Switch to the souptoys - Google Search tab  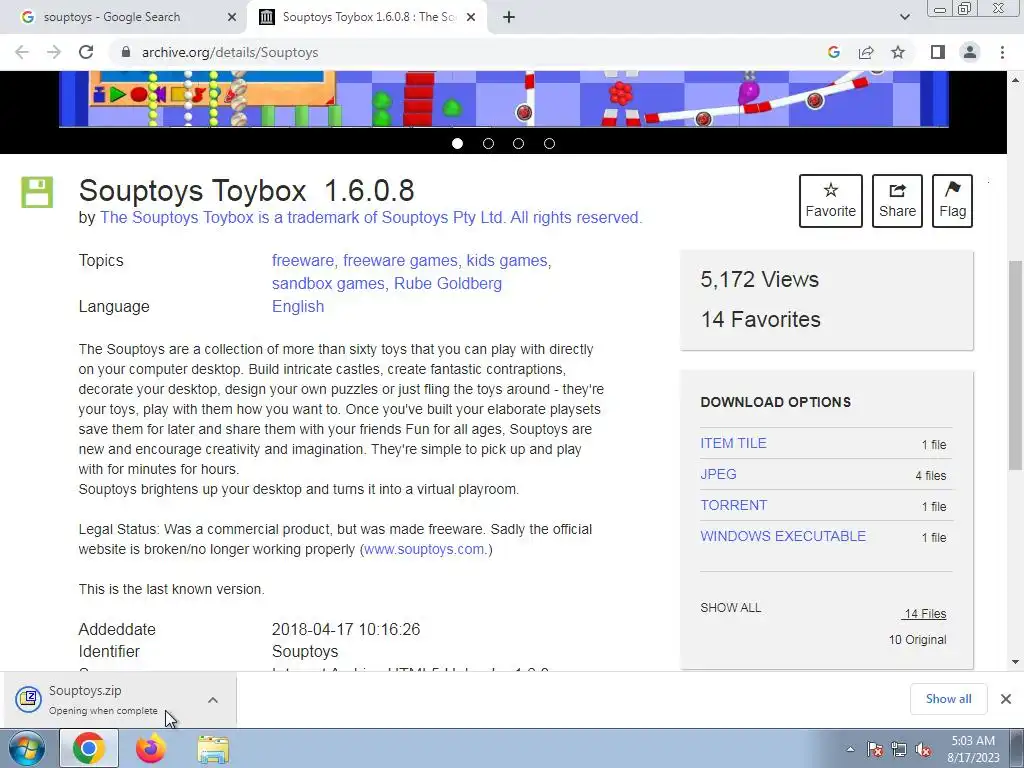click(x=123, y=17)
